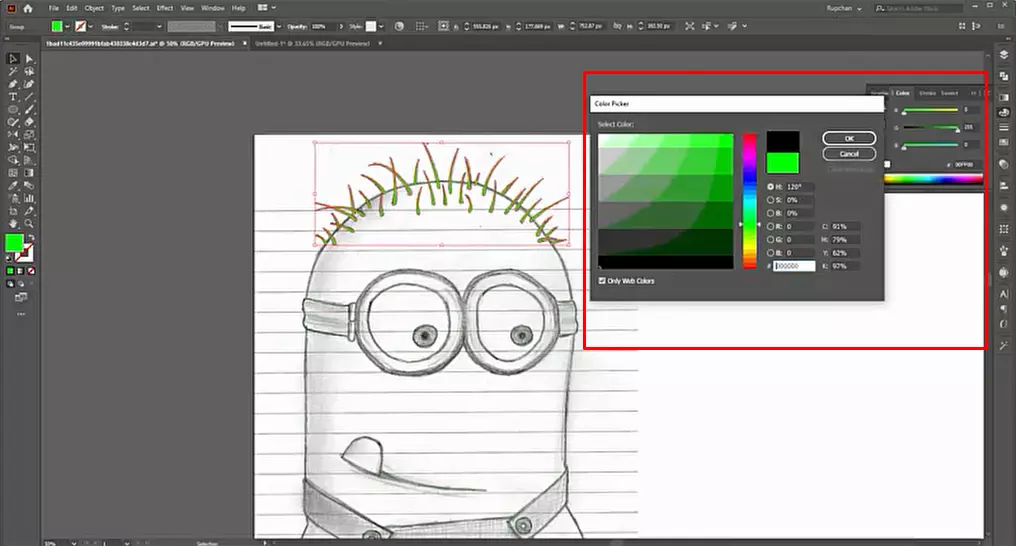Select the Scale tool
1016x546 pixels.
pyautogui.click(x=29, y=135)
